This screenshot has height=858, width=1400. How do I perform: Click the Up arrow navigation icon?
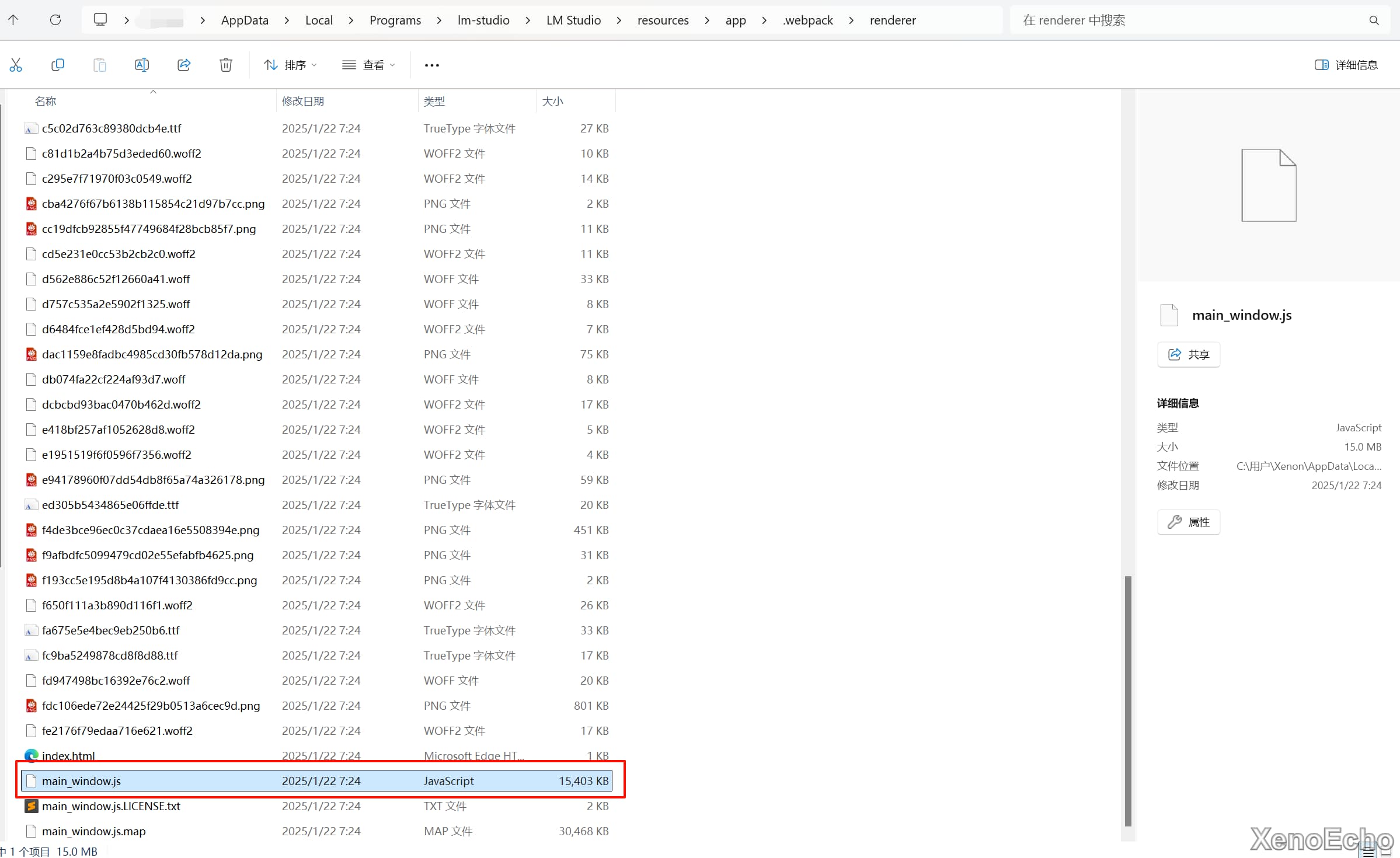[13, 20]
